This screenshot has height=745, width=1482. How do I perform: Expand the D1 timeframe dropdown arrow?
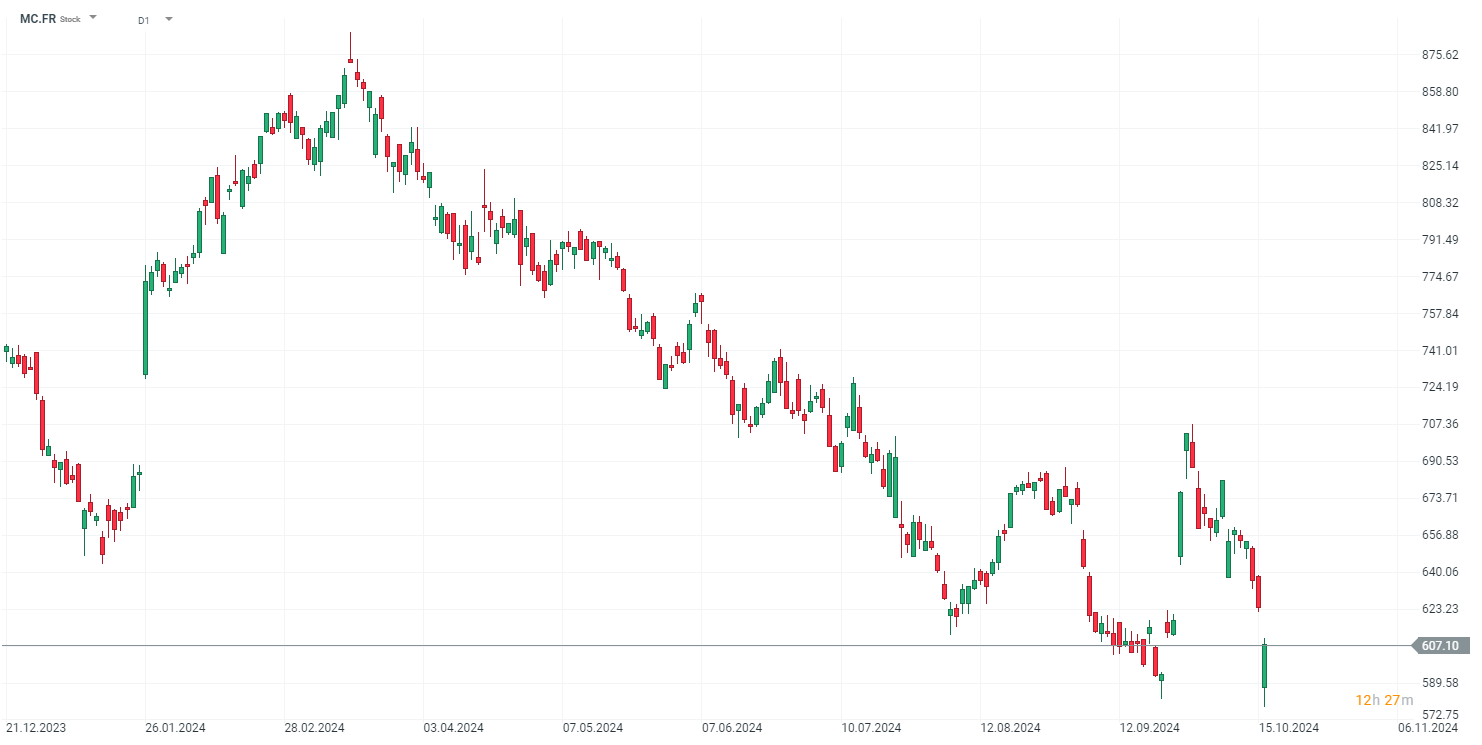tap(168, 19)
